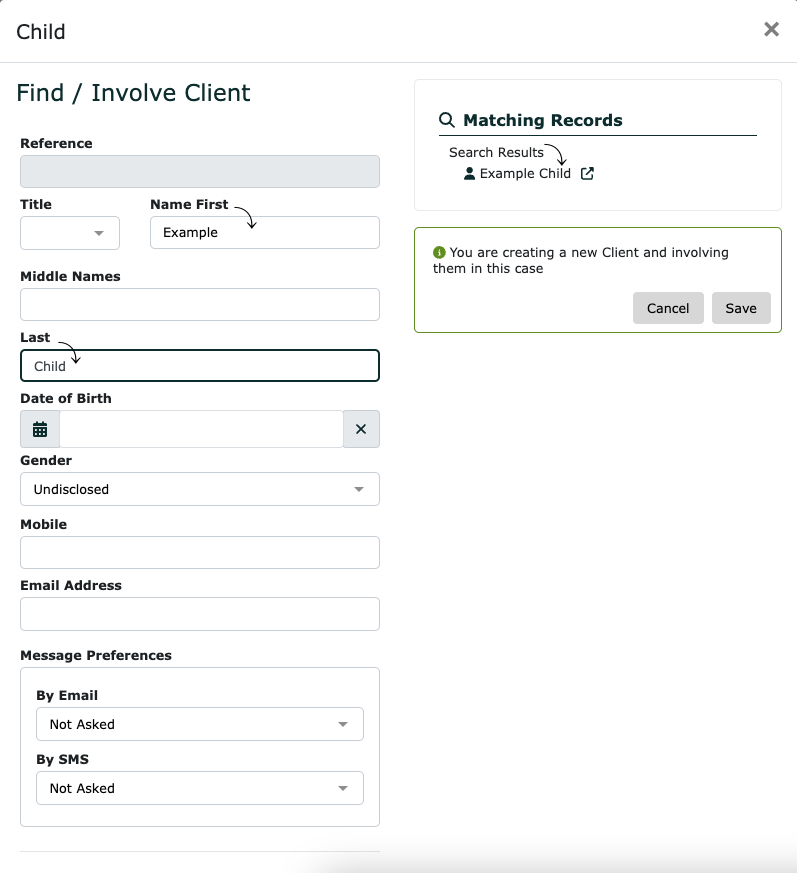
Task: Open Example Child record in new window
Action: [x=587, y=174]
